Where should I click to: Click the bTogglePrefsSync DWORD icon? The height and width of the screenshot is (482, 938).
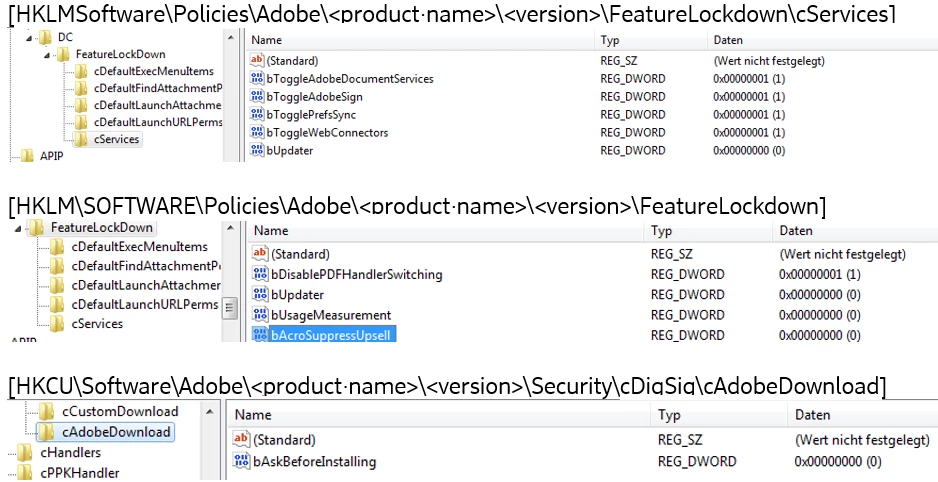tap(257, 114)
